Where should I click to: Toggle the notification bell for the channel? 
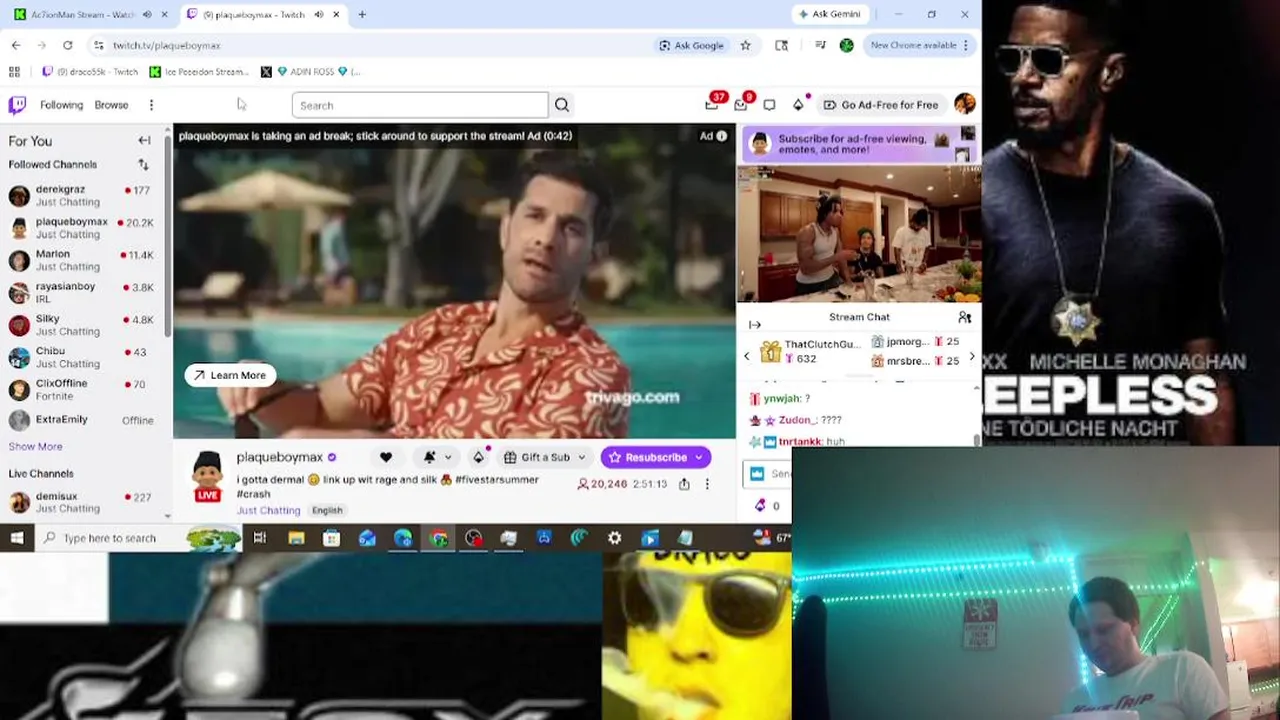(x=430, y=457)
